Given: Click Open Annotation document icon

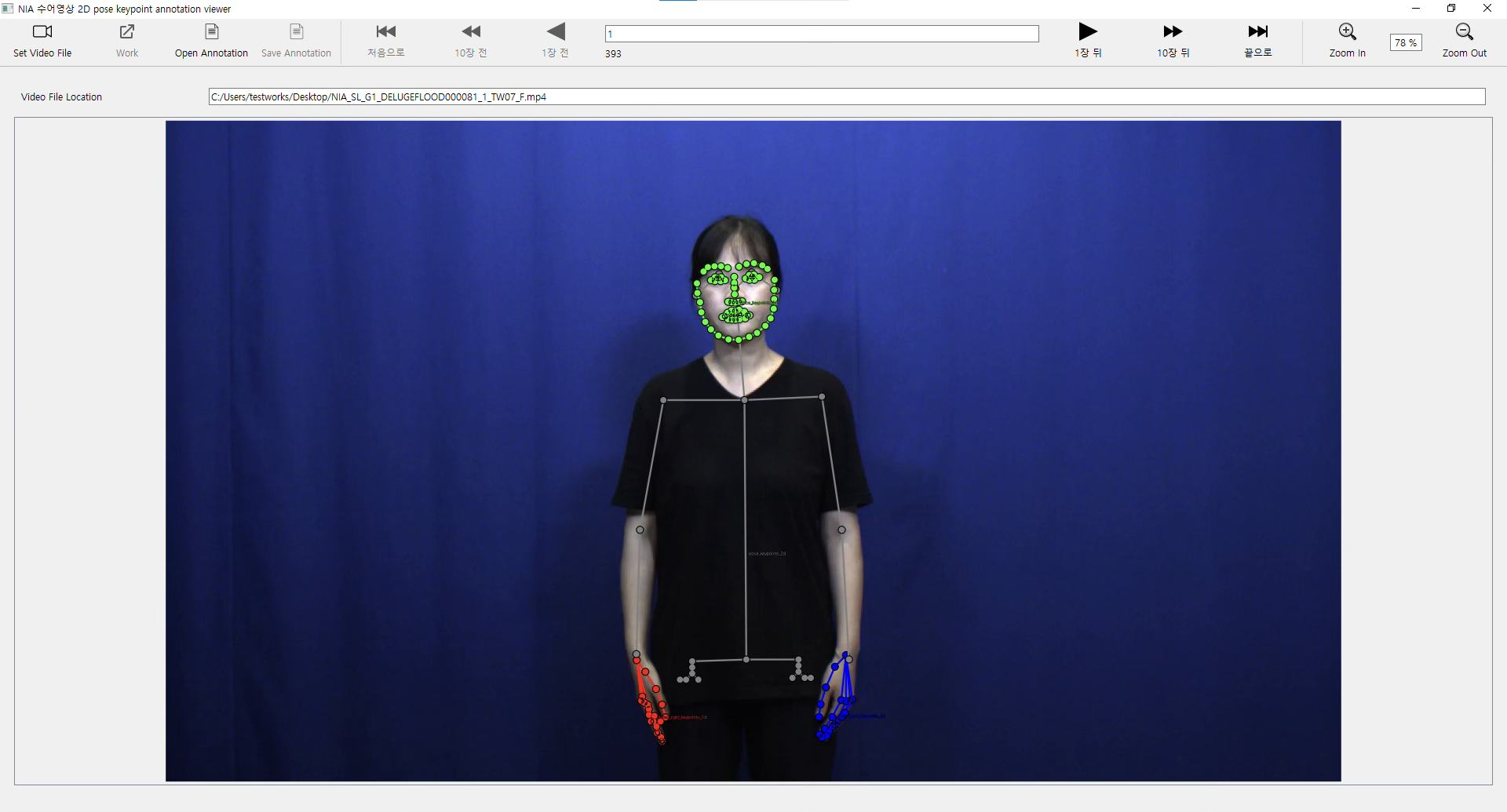Looking at the screenshot, I should click(x=211, y=31).
